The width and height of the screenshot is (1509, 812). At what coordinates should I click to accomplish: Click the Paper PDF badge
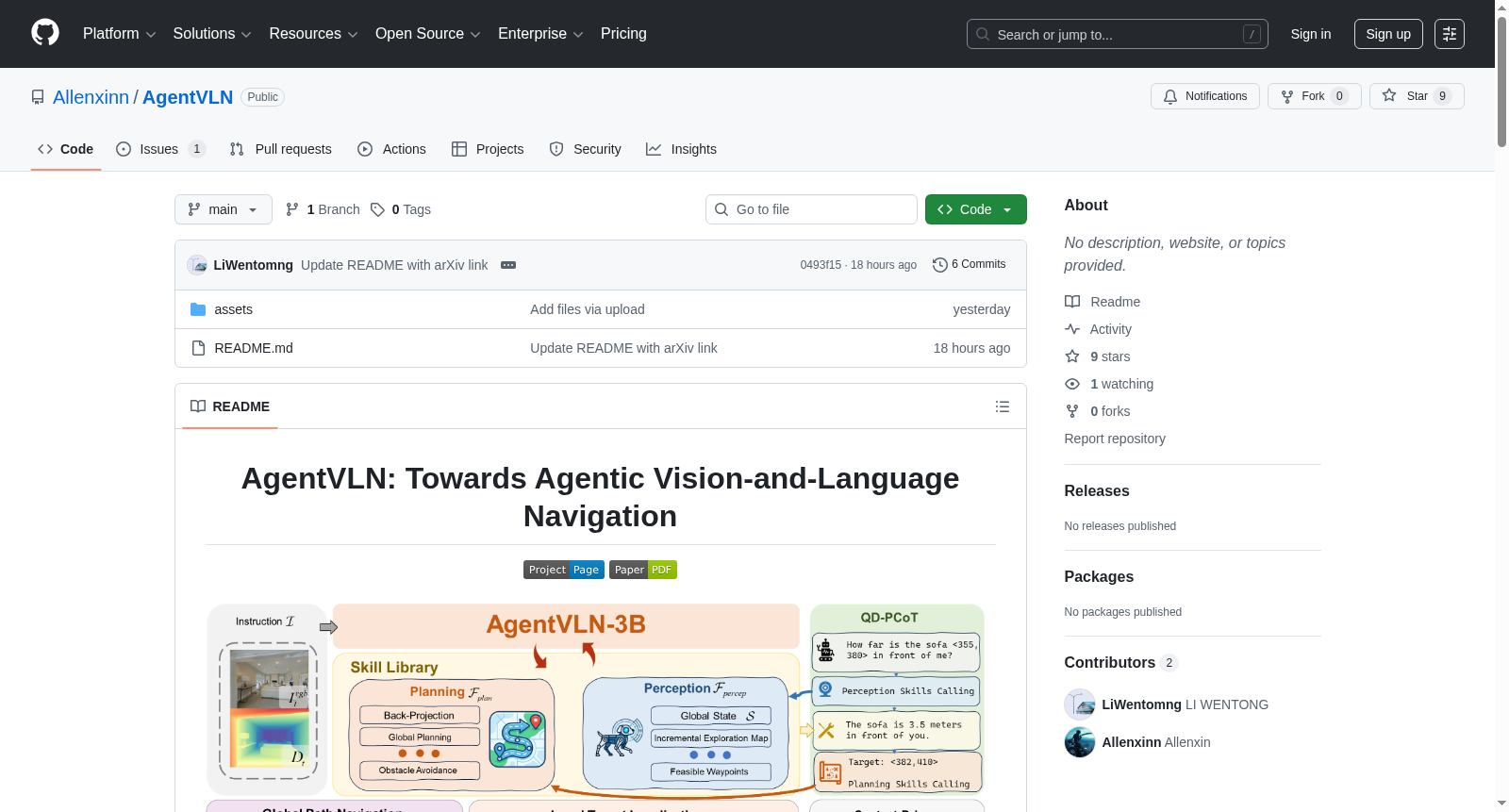pyautogui.click(x=643, y=570)
